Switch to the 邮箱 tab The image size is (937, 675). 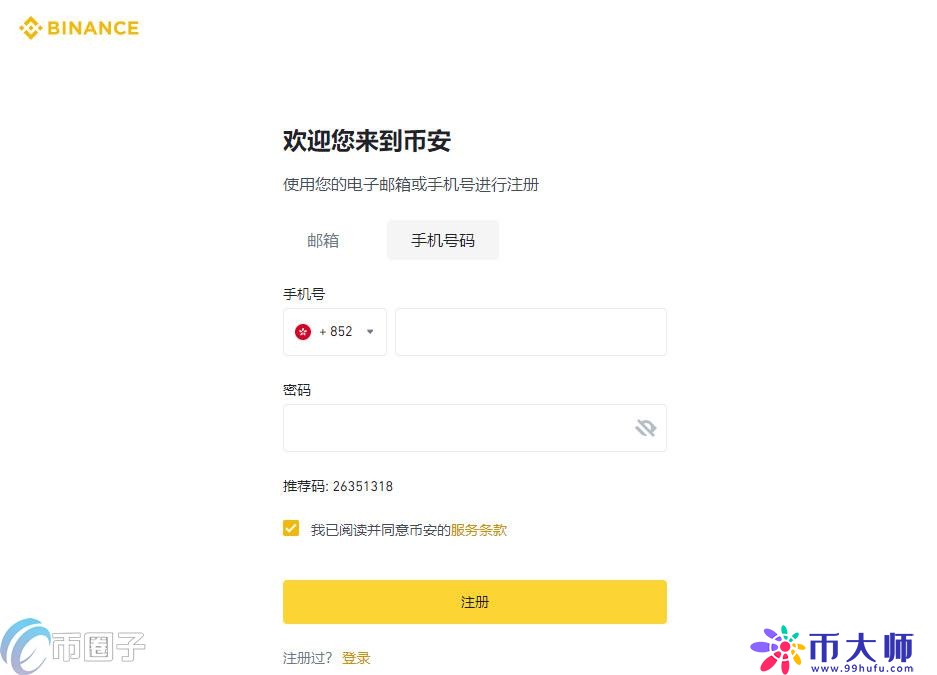pos(323,240)
